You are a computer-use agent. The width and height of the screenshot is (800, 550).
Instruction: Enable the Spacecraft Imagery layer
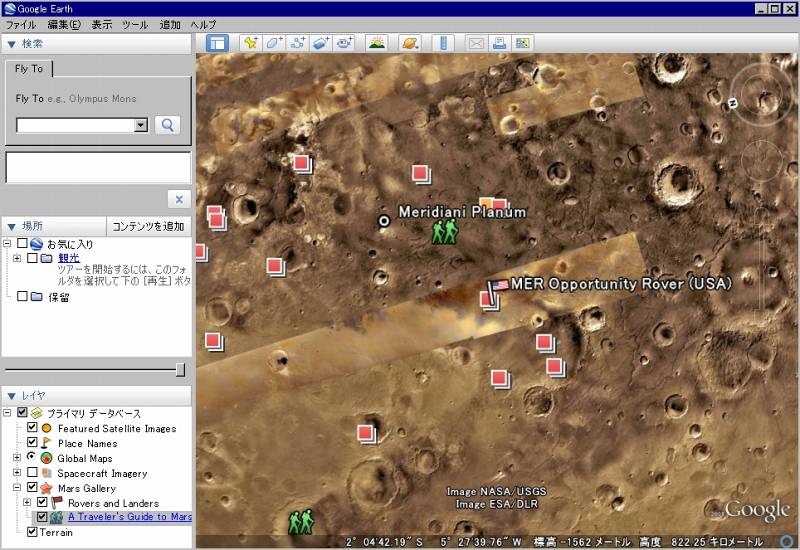(32, 472)
